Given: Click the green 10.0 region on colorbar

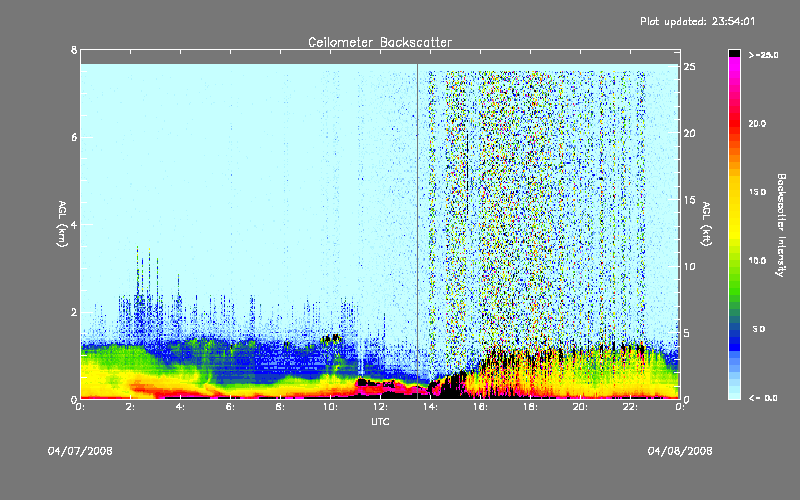Looking at the screenshot, I should pyautogui.click(x=734, y=261).
